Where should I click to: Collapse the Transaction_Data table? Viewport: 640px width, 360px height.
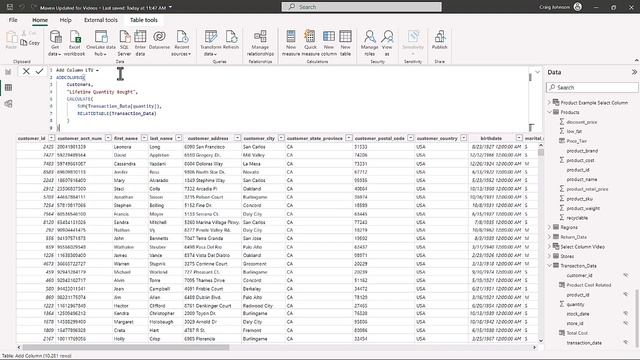(549, 265)
